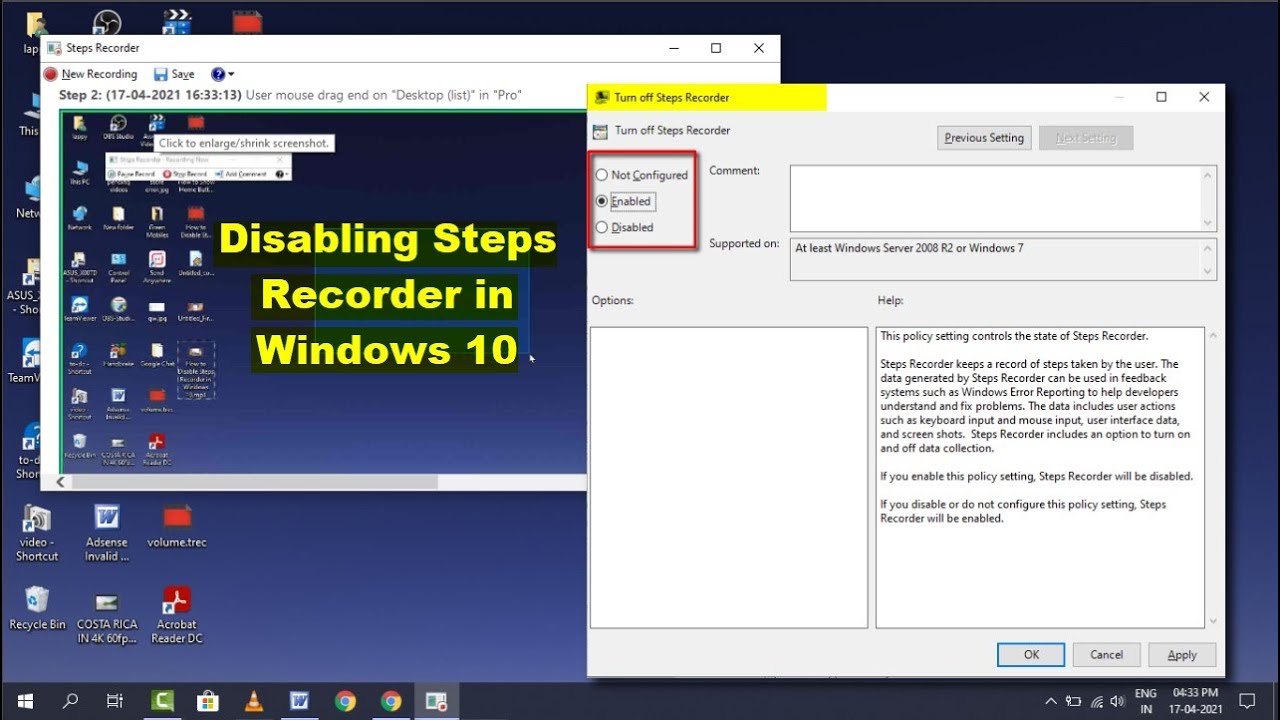Screen dimensions: 1280x720
Task: Click Help pane scroll-down arrow
Action: click(x=1213, y=620)
